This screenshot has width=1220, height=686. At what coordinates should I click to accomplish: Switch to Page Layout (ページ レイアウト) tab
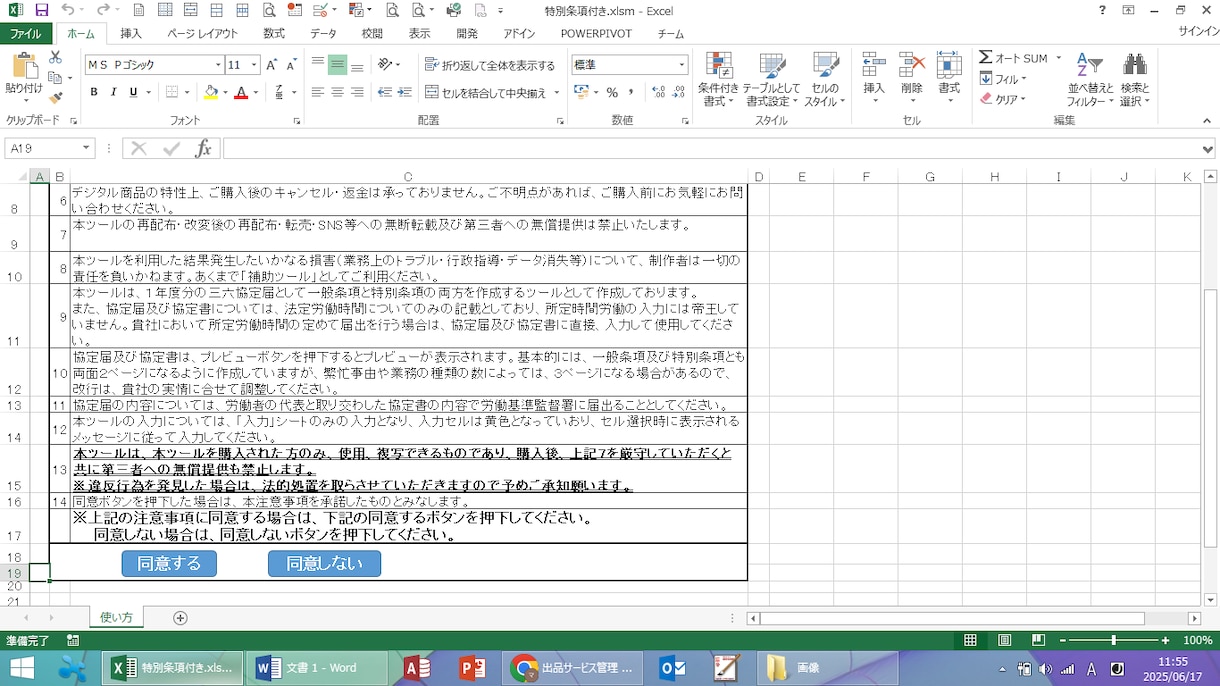click(x=203, y=33)
